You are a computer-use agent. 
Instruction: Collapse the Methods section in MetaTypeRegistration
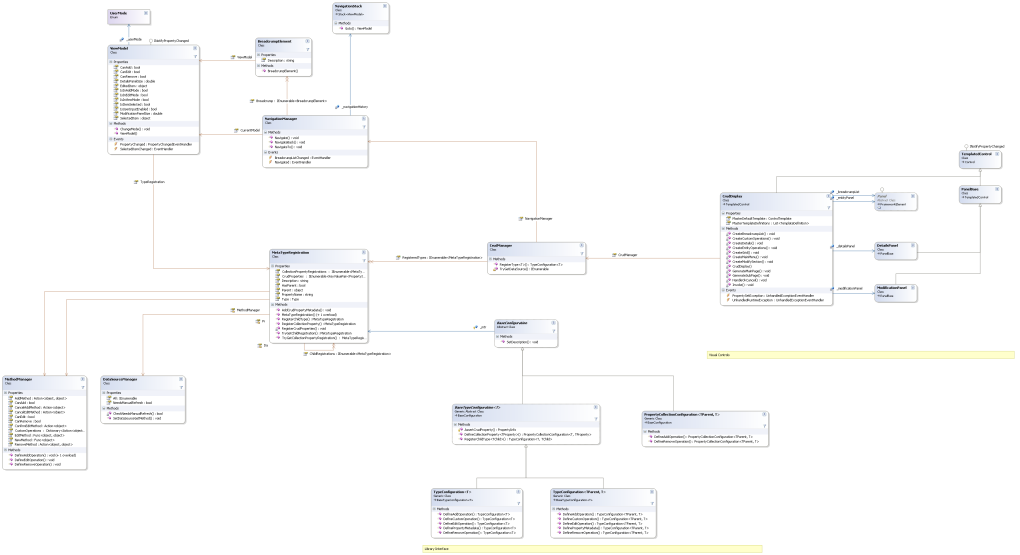(x=273, y=305)
